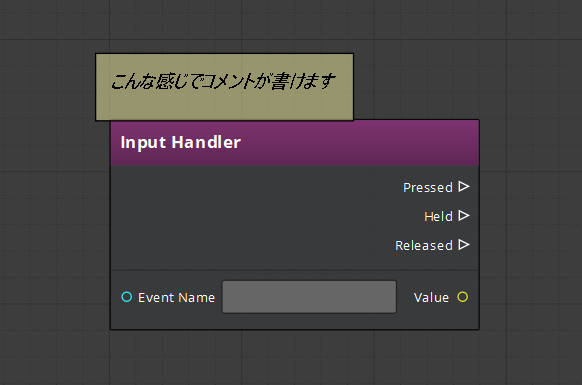Viewport: 582px width, 385px height.
Task: Click the Event Name label
Action: coord(176,297)
